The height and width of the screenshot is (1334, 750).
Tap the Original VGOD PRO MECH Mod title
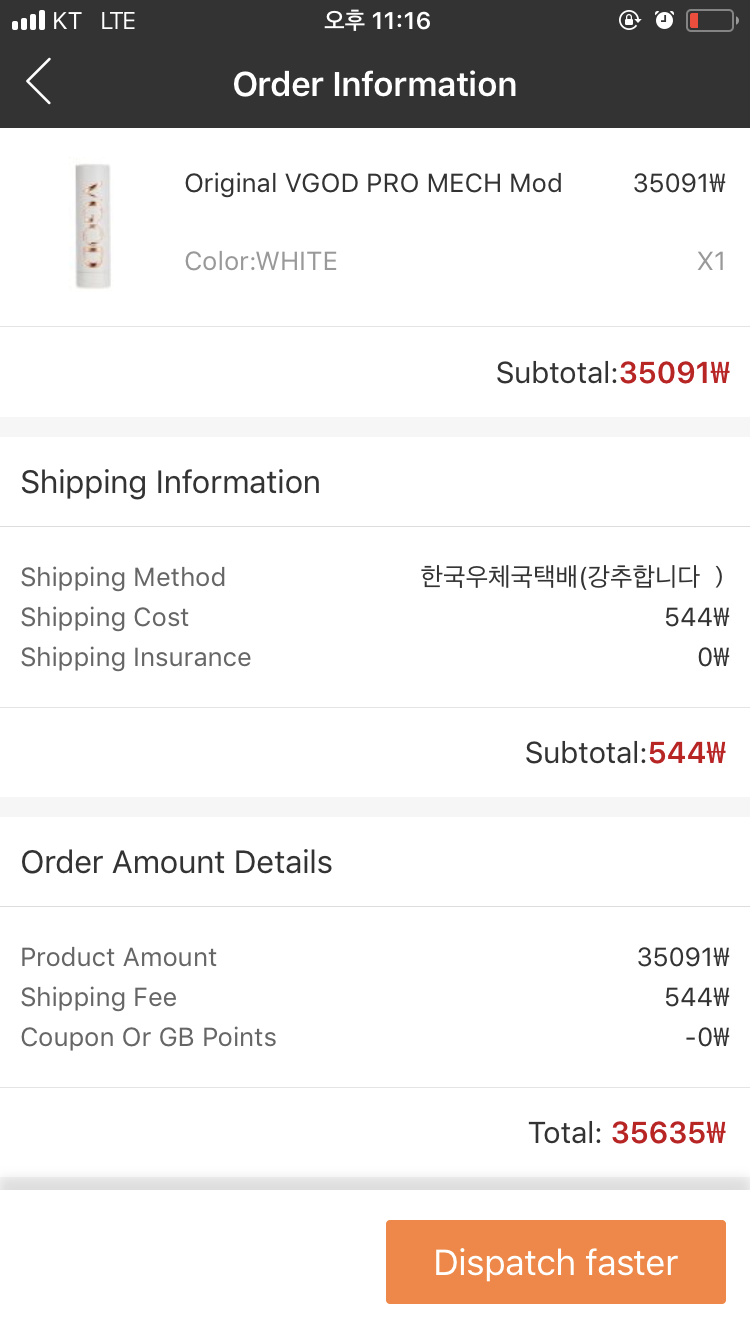pos(373,184)
